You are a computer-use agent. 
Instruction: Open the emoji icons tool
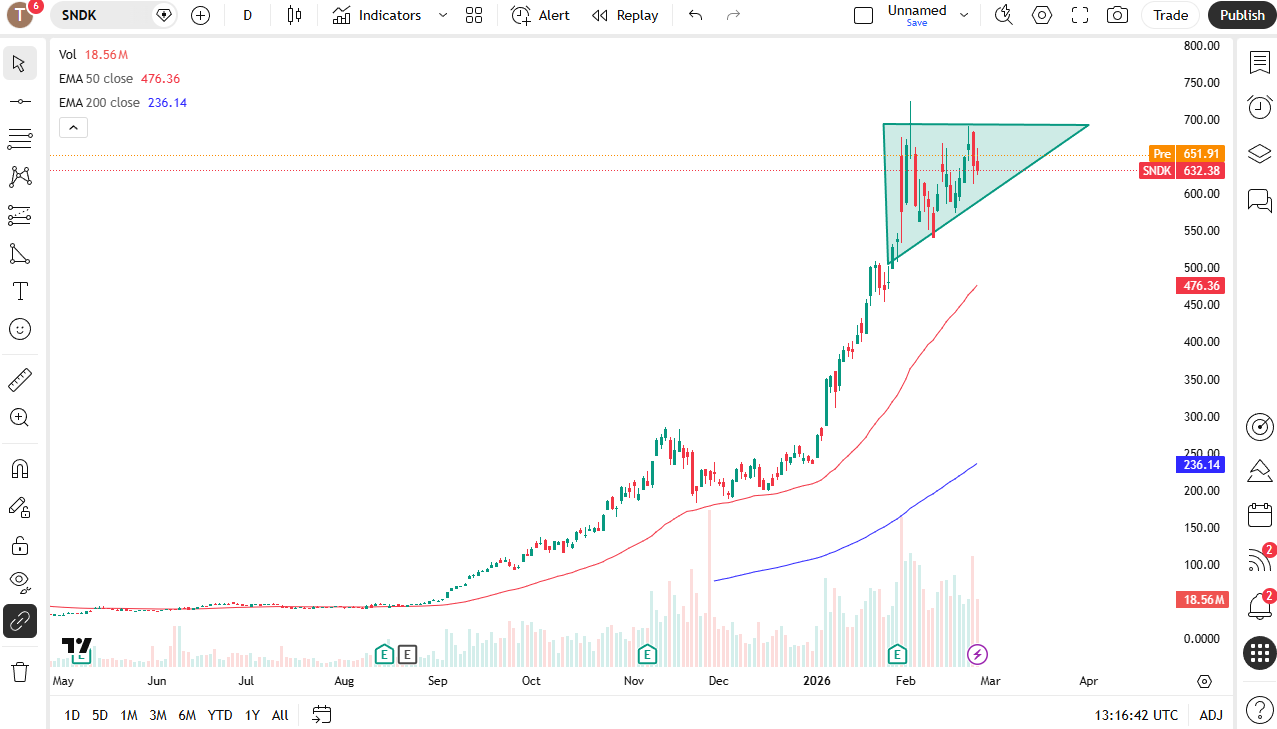click(x=19, y=329)
